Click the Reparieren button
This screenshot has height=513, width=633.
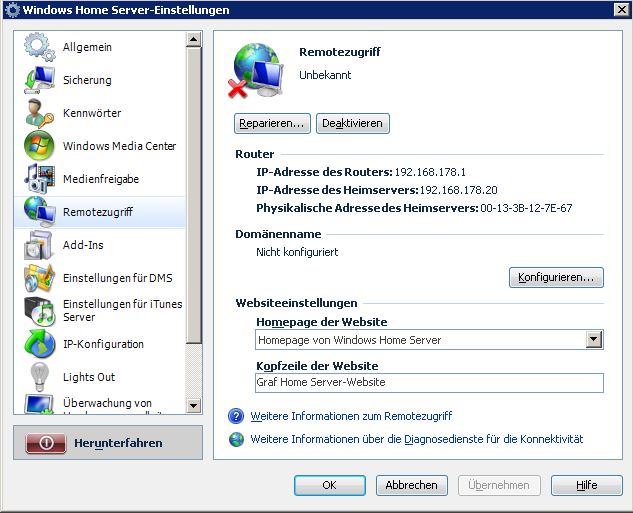(x=272, y=124)
